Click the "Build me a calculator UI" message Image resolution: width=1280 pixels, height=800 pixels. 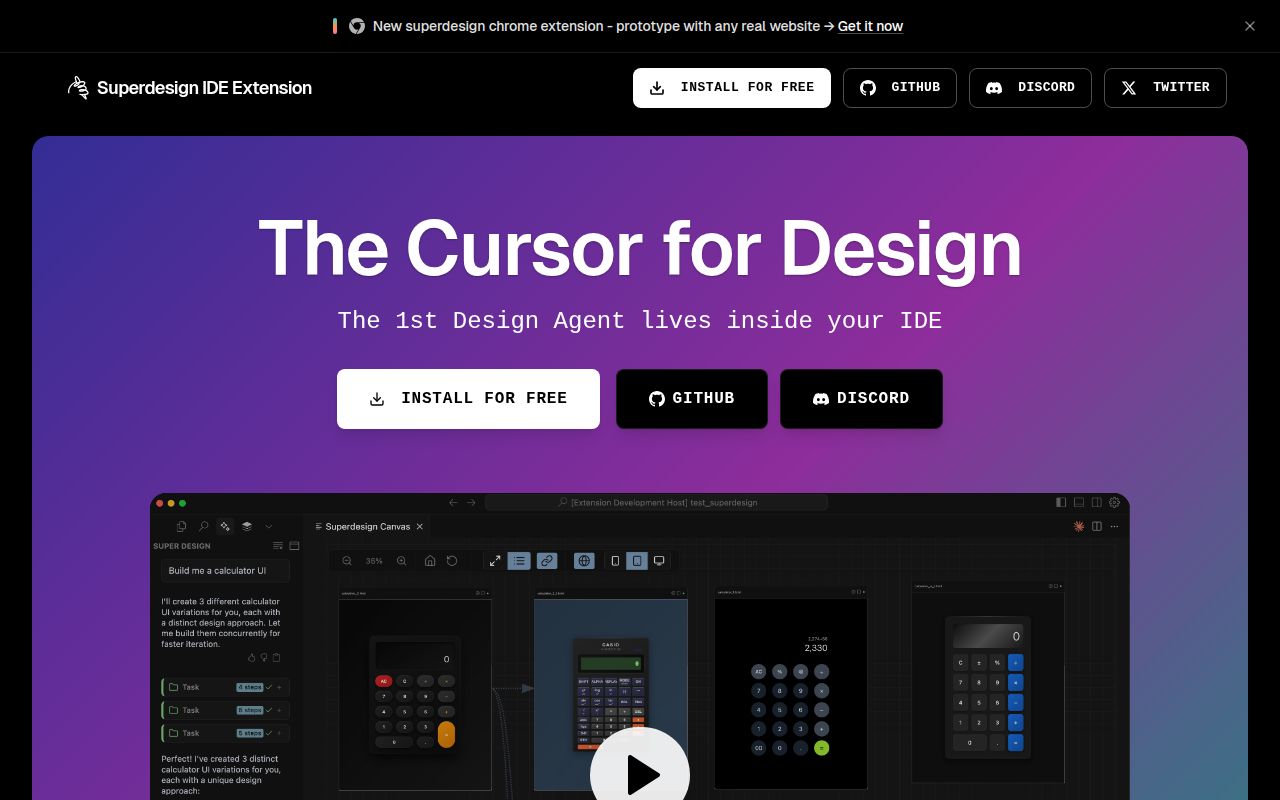click(x=225, y=571)
